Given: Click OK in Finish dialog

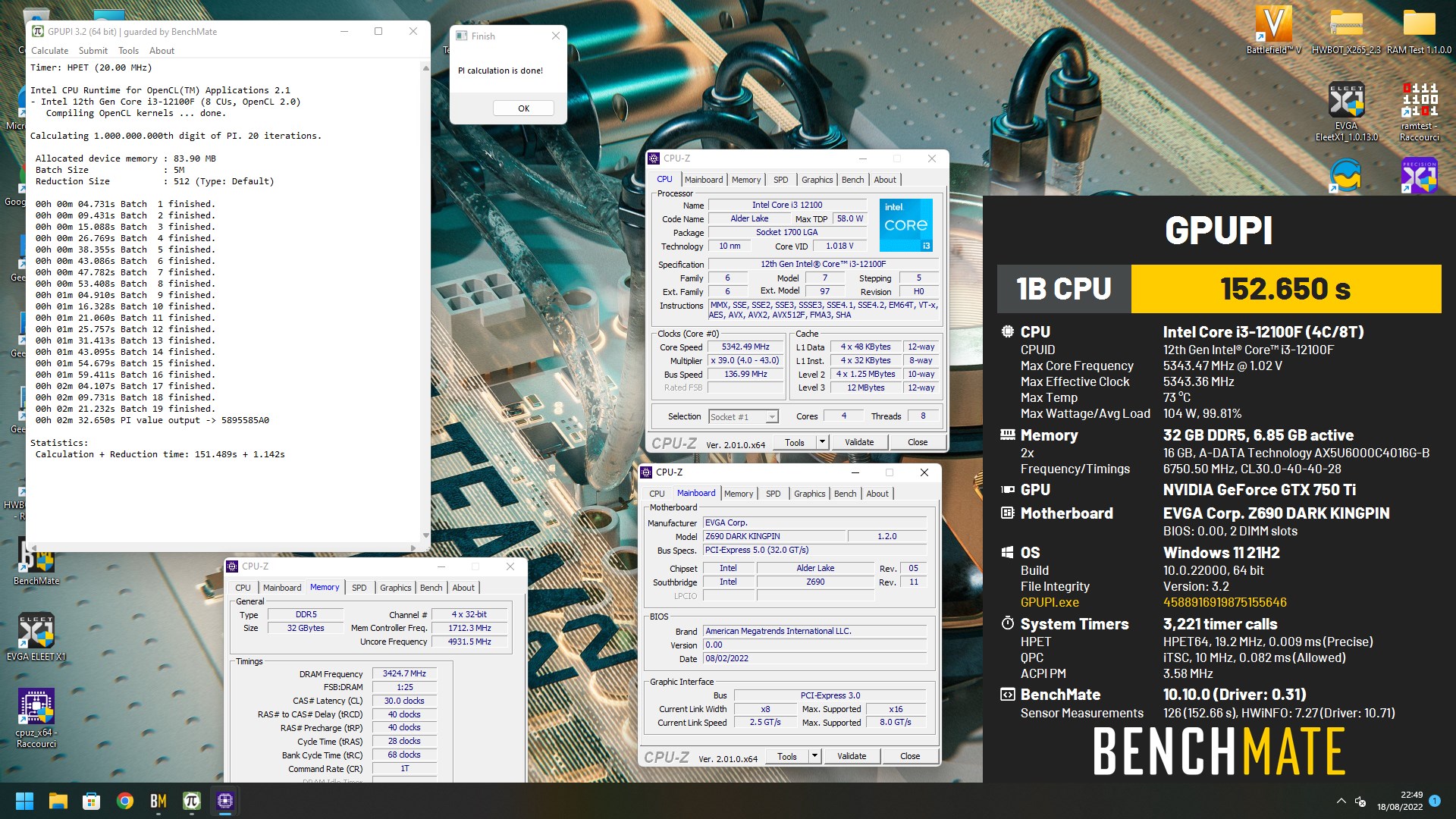Looking at the screenshot, I should point(523,108).
